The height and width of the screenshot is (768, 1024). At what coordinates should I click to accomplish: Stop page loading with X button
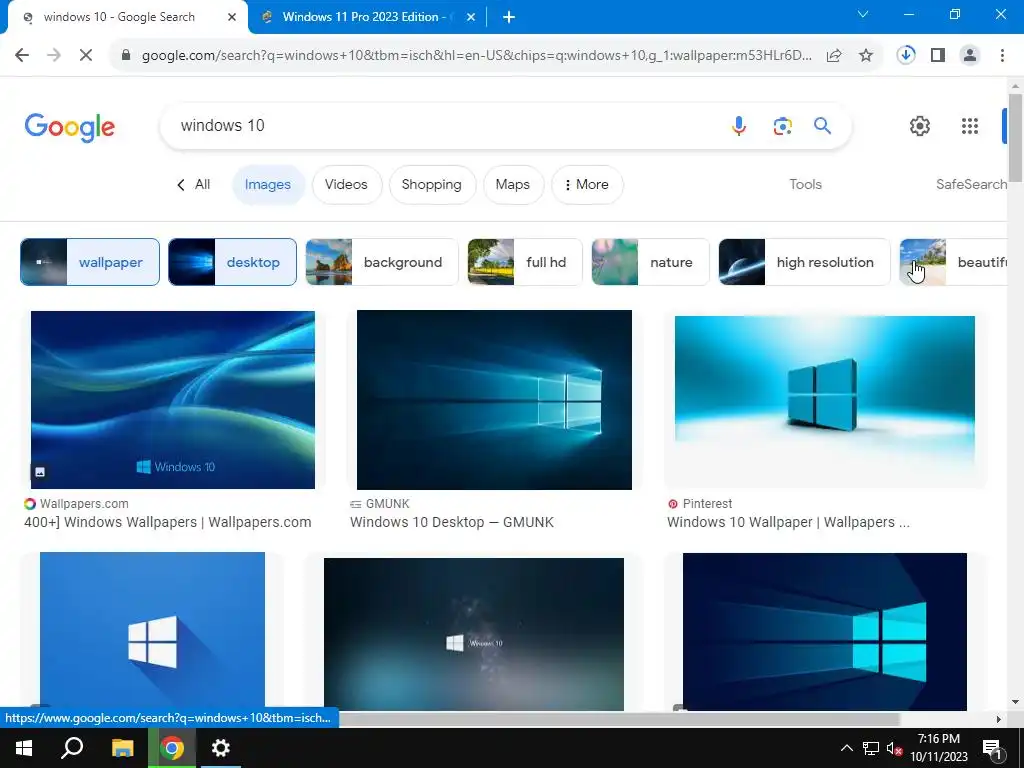point(86,56)
